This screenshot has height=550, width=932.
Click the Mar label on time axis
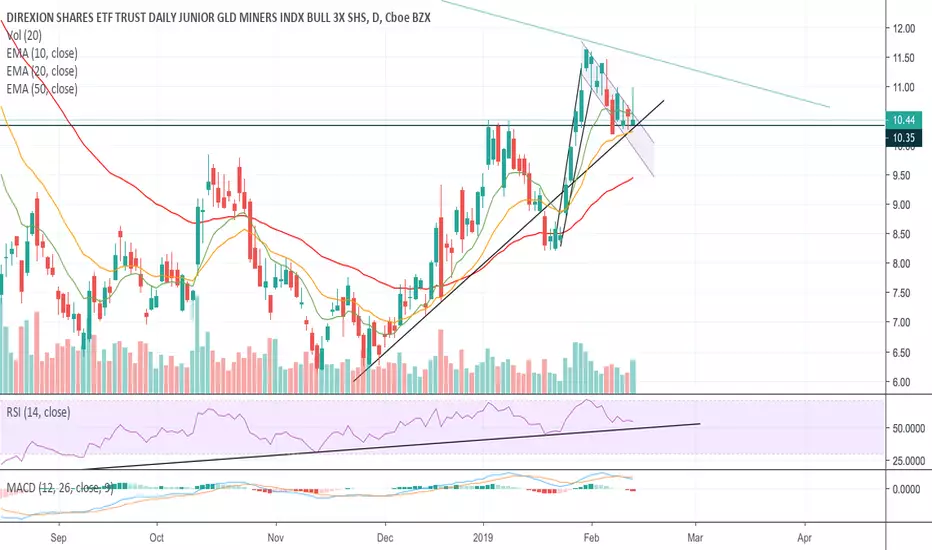tap(695, 538)
